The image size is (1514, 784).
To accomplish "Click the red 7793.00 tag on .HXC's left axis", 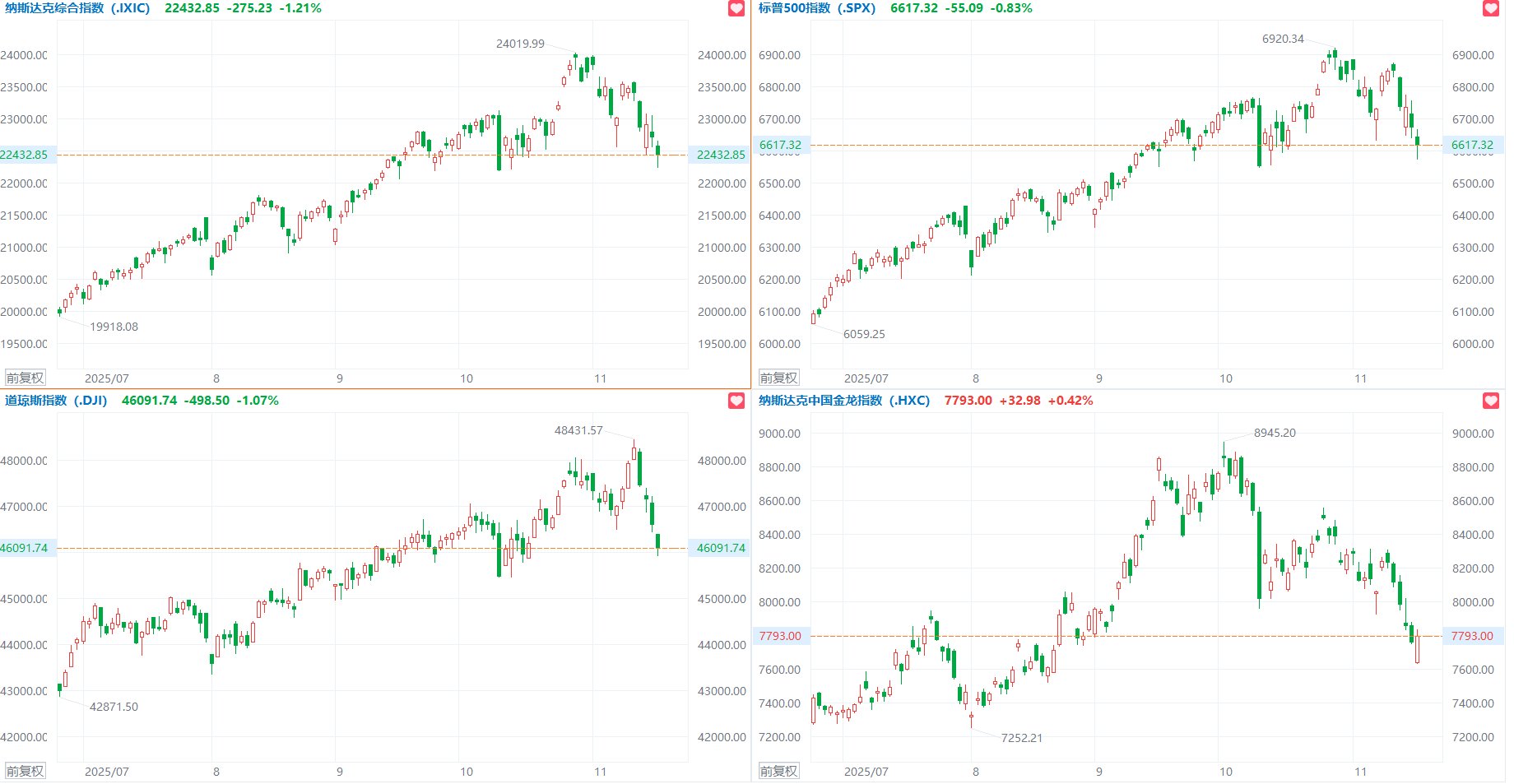I will [x=780, y=636].
